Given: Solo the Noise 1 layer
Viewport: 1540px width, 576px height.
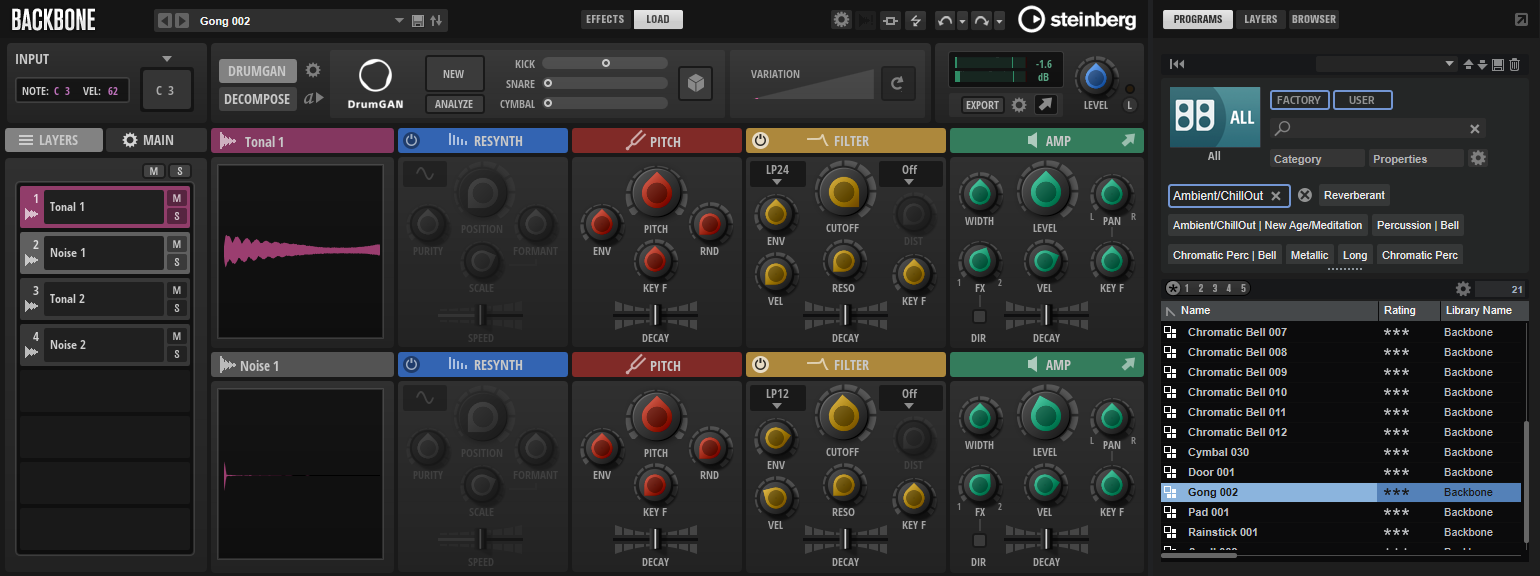Looking at the screenshot, I should pos(176,262).
